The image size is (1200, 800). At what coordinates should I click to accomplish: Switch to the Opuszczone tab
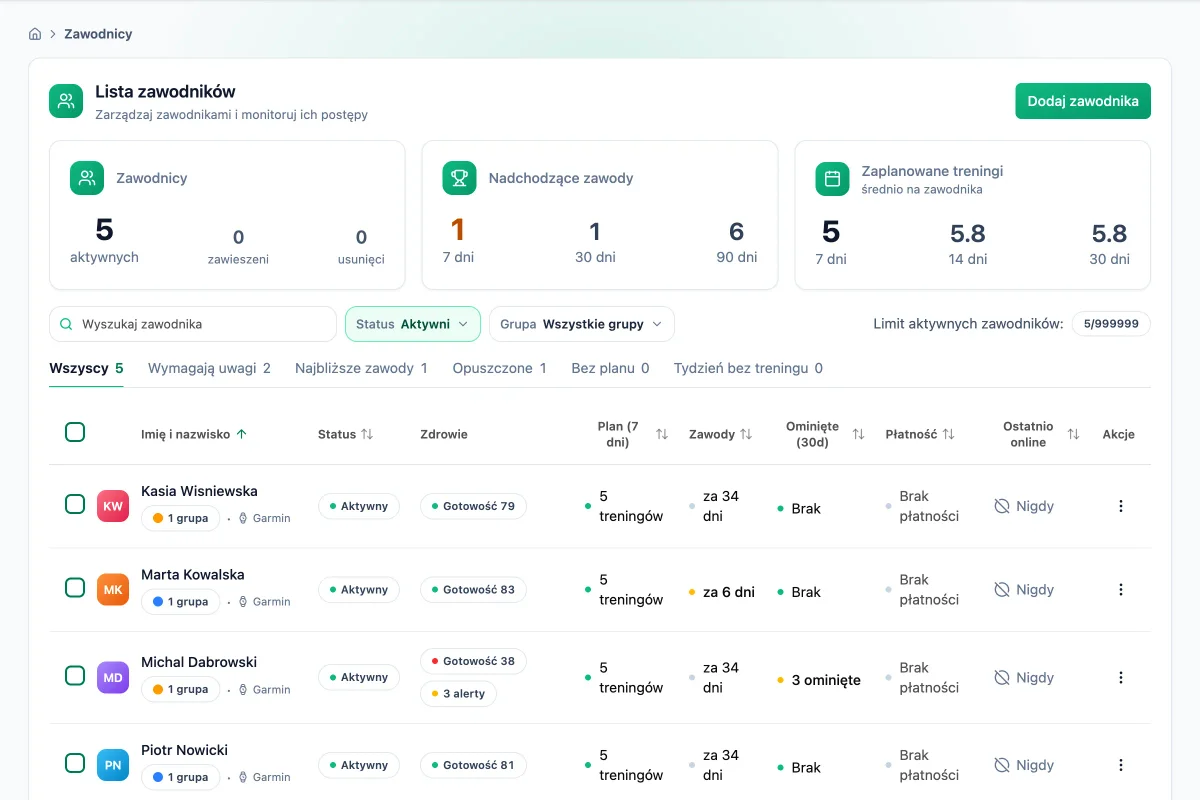[x=499, y=368]
